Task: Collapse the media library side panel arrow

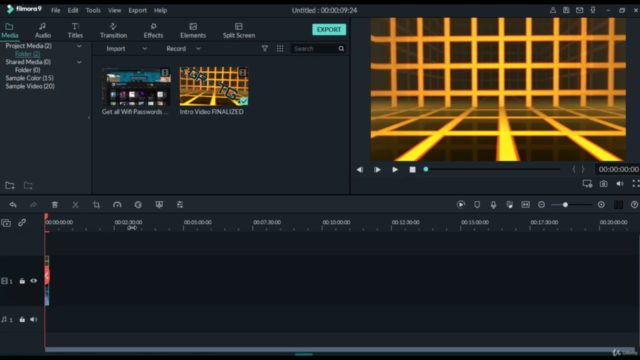Action: click(x=89, y=118)
